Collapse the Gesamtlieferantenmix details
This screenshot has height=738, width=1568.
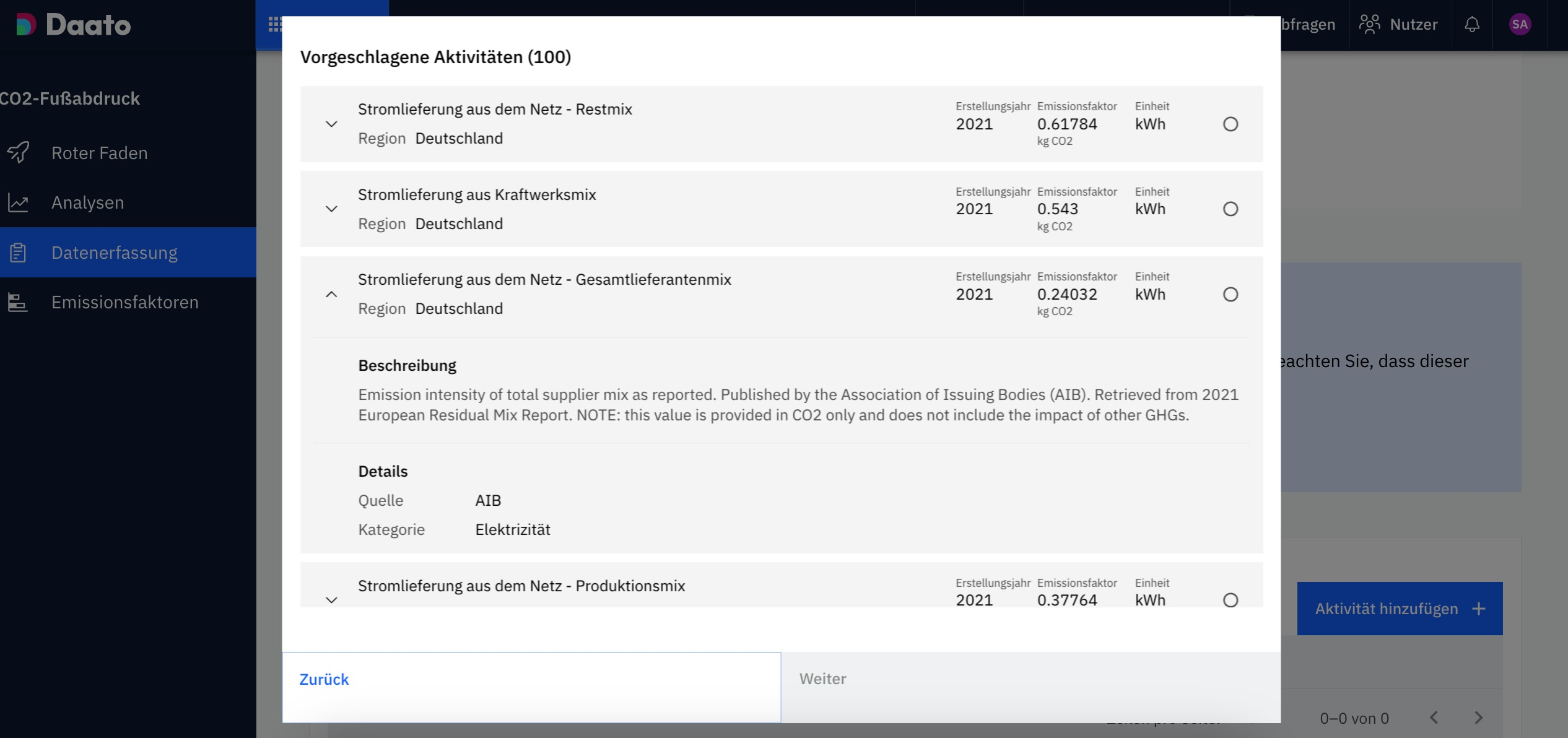331,295
